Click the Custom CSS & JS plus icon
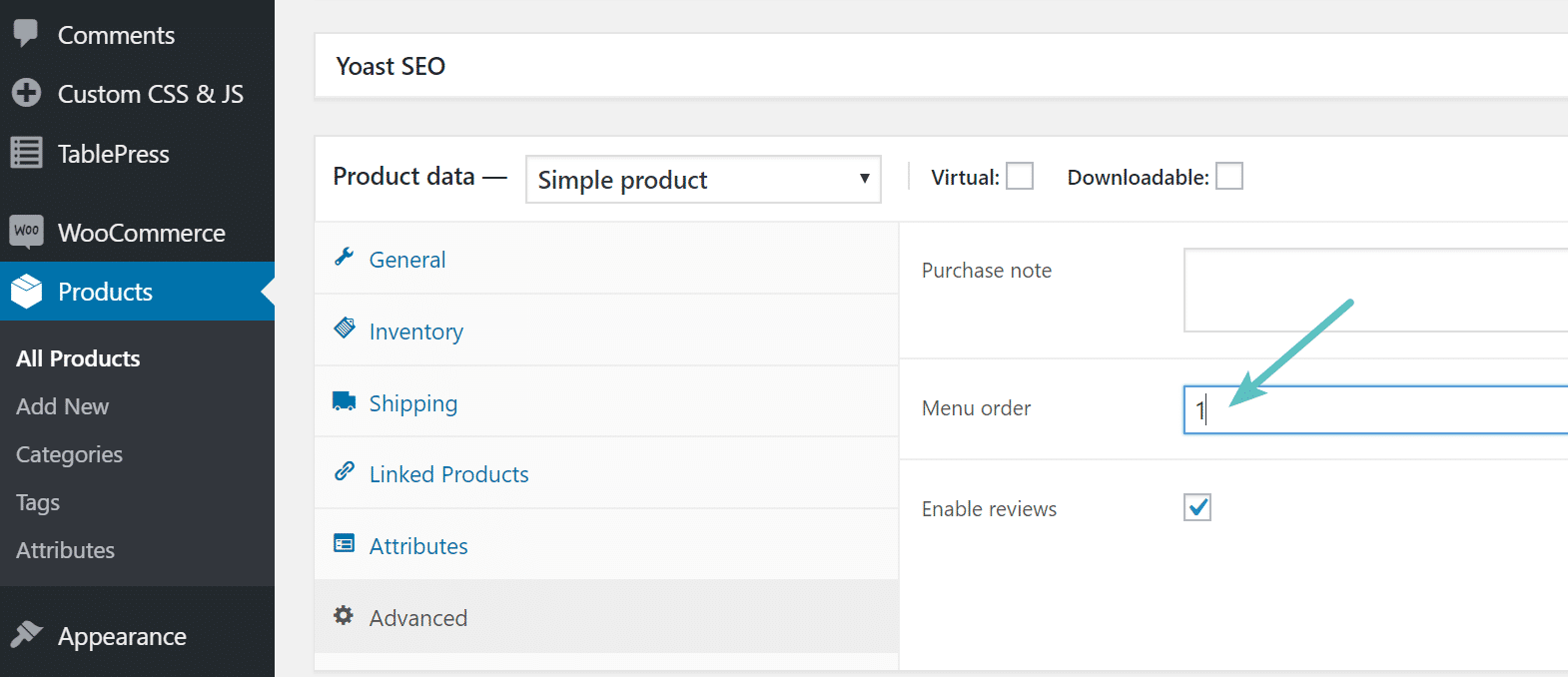 pos(26,93)
